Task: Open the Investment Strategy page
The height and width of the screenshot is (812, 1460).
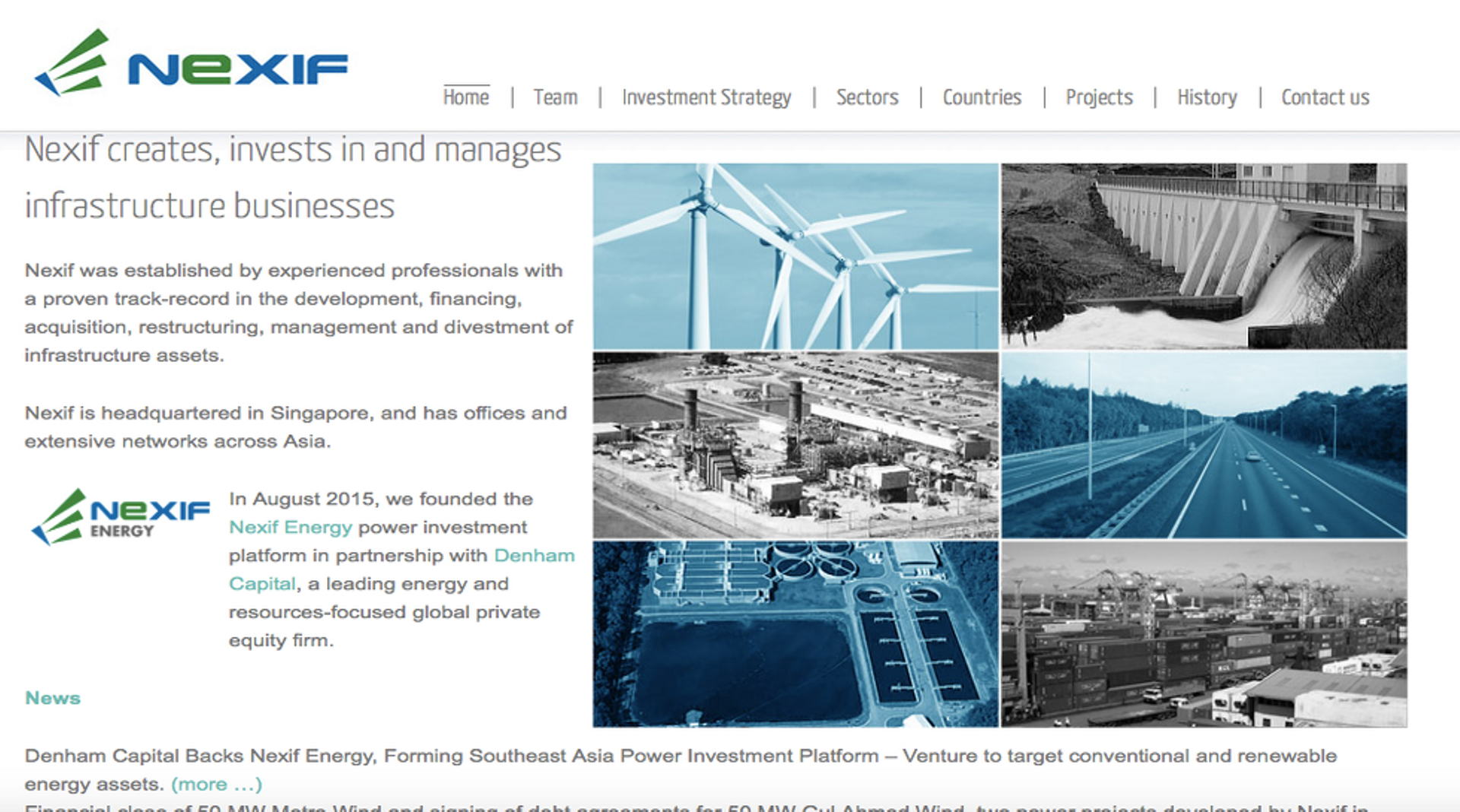Action: click(x=706, y=97)
